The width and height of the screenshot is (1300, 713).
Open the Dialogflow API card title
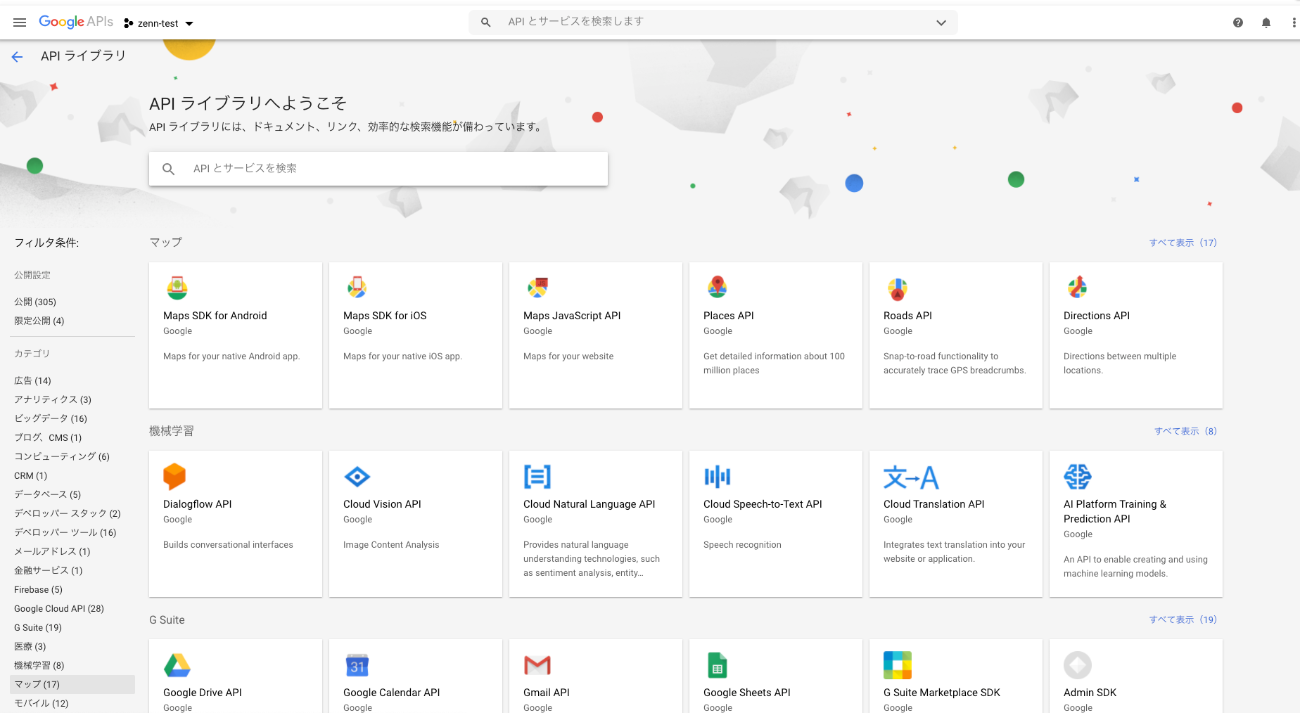[197, 505]
